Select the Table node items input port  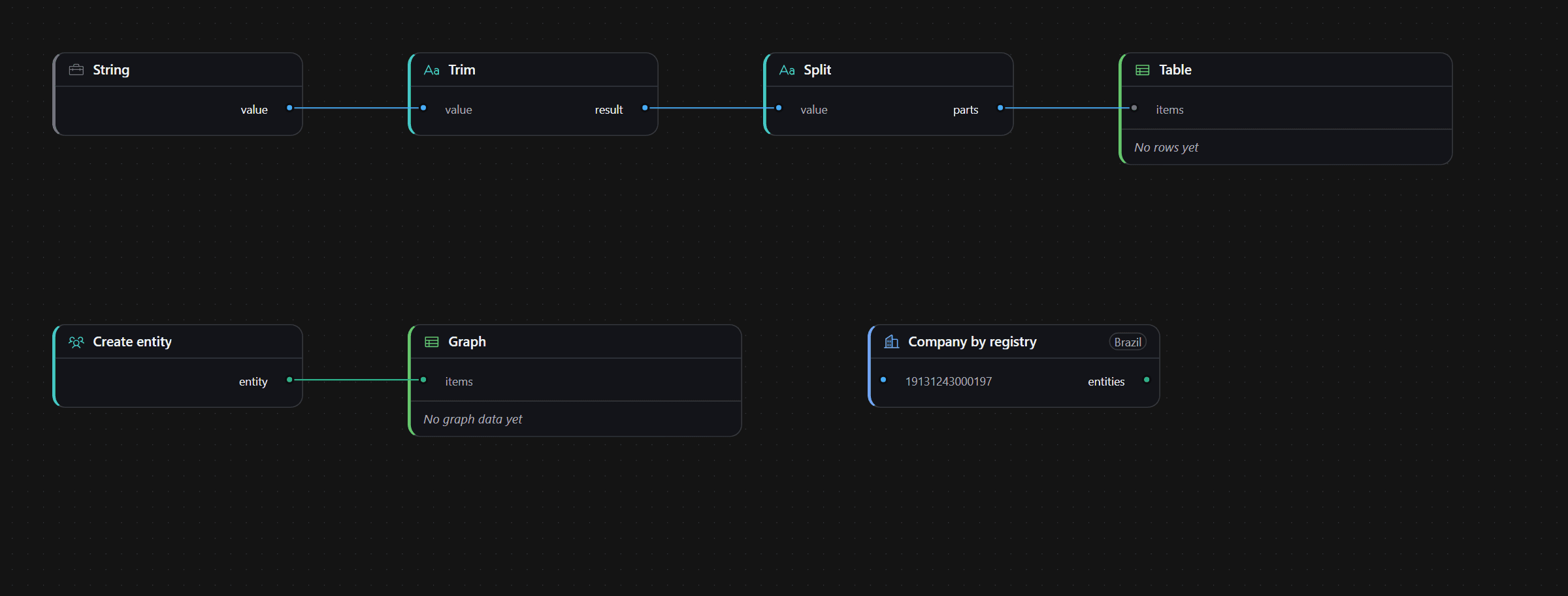(x=1134, y=108)
